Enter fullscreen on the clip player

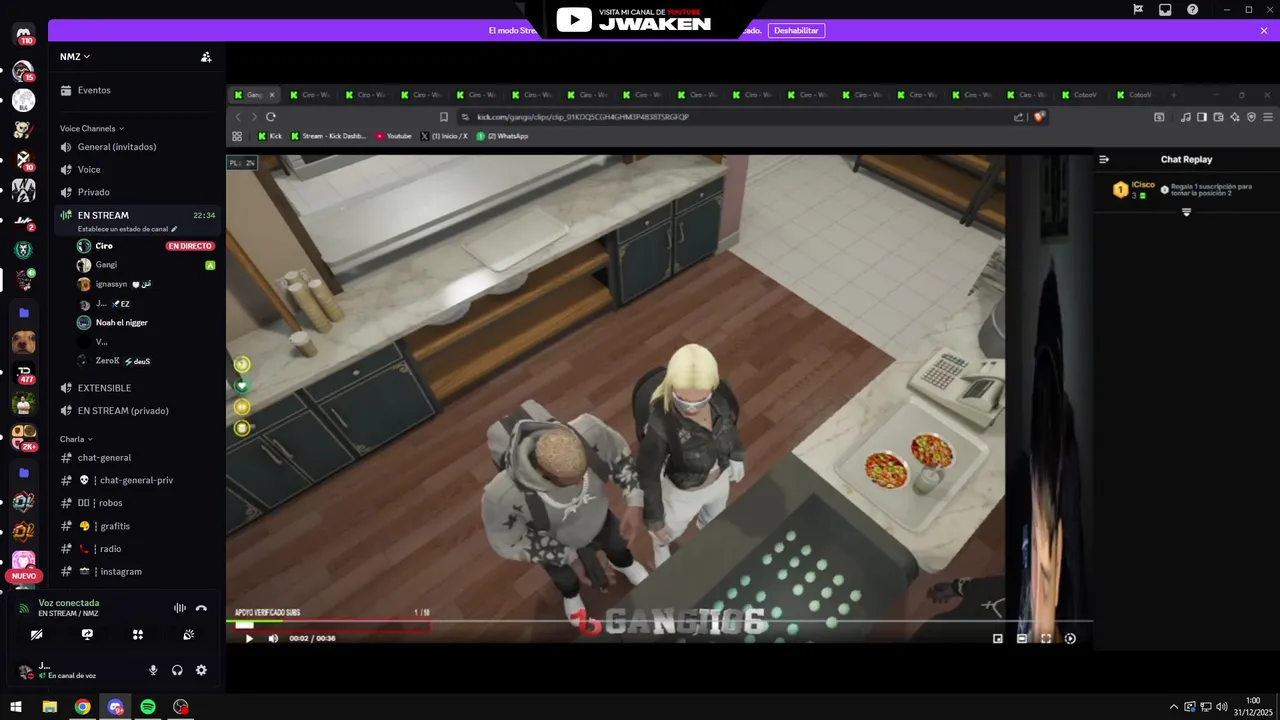click(1046, 638)
